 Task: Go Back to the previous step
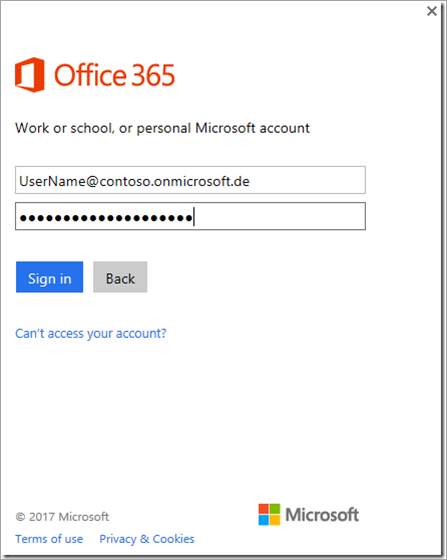click(120, 277)
